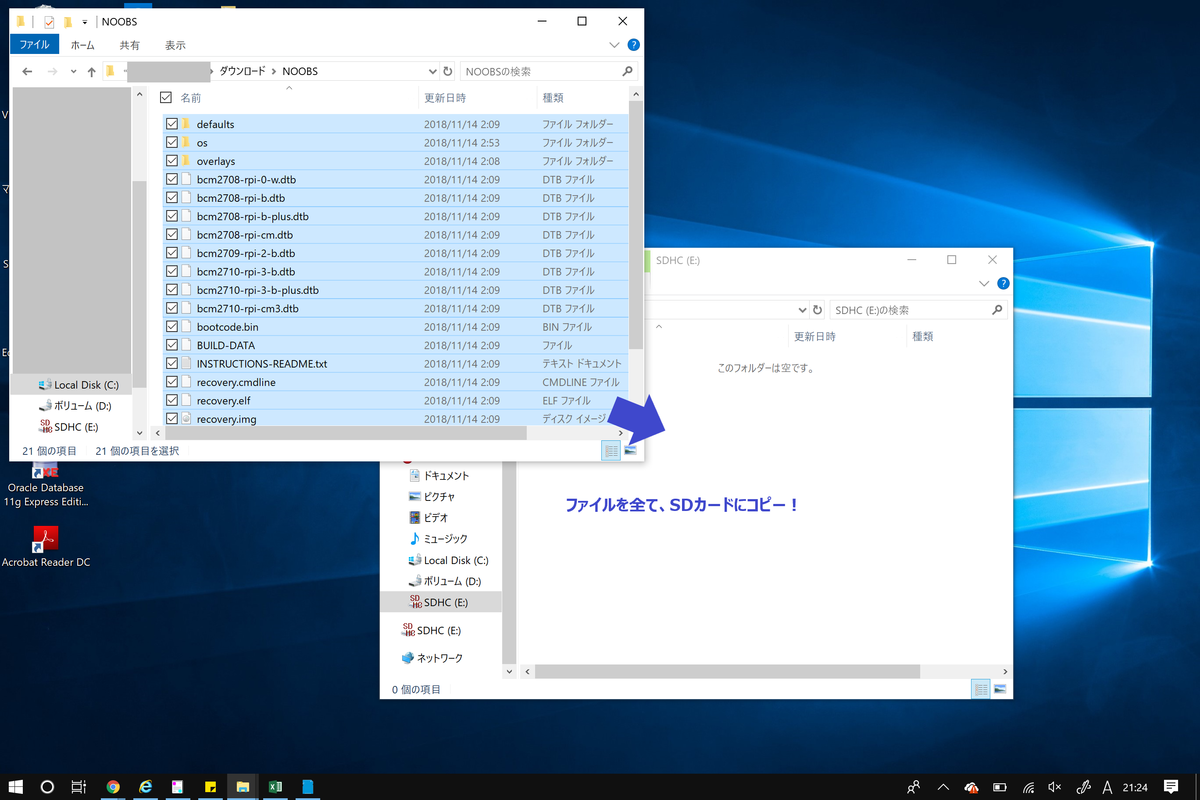Open Sticky Notes from the taskbar
Image resolution: width=1200 pixels, height=800 pixels.
[x=209, y=787]
